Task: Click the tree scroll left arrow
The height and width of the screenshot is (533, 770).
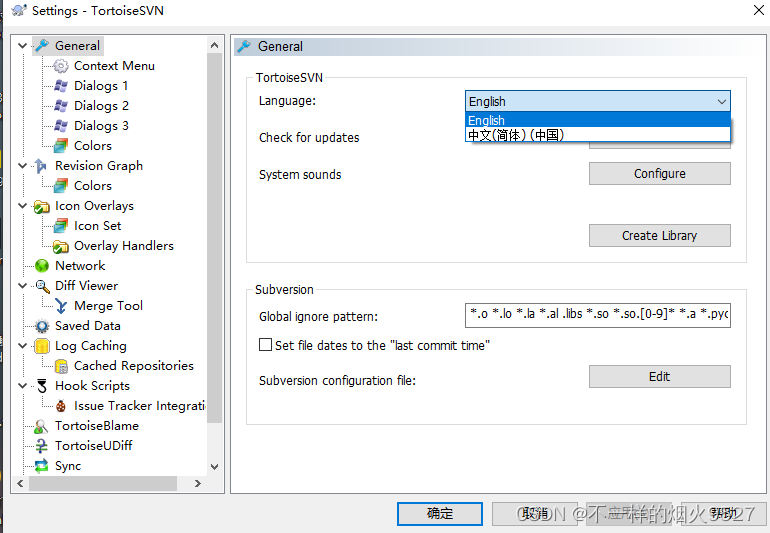Action: pos(20,484)
